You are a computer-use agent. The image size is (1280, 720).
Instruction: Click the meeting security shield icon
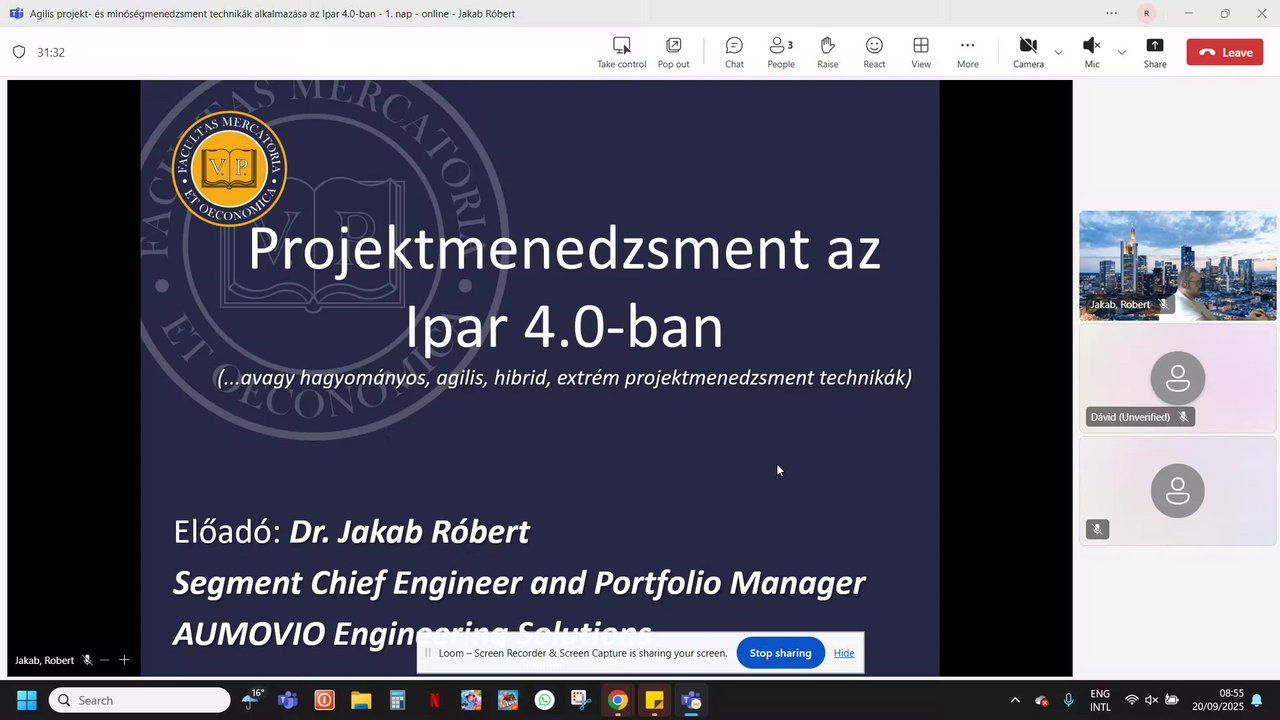point(19,52)
